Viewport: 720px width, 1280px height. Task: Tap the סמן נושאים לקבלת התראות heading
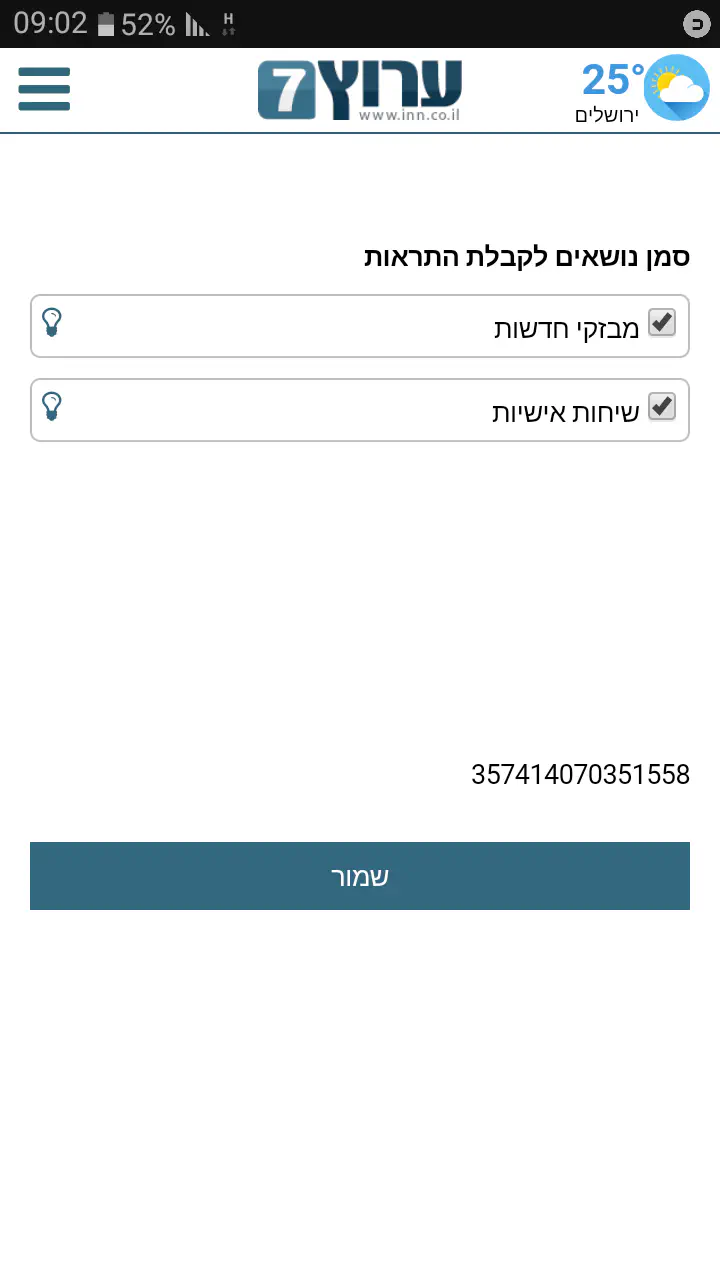coord(527,257)
